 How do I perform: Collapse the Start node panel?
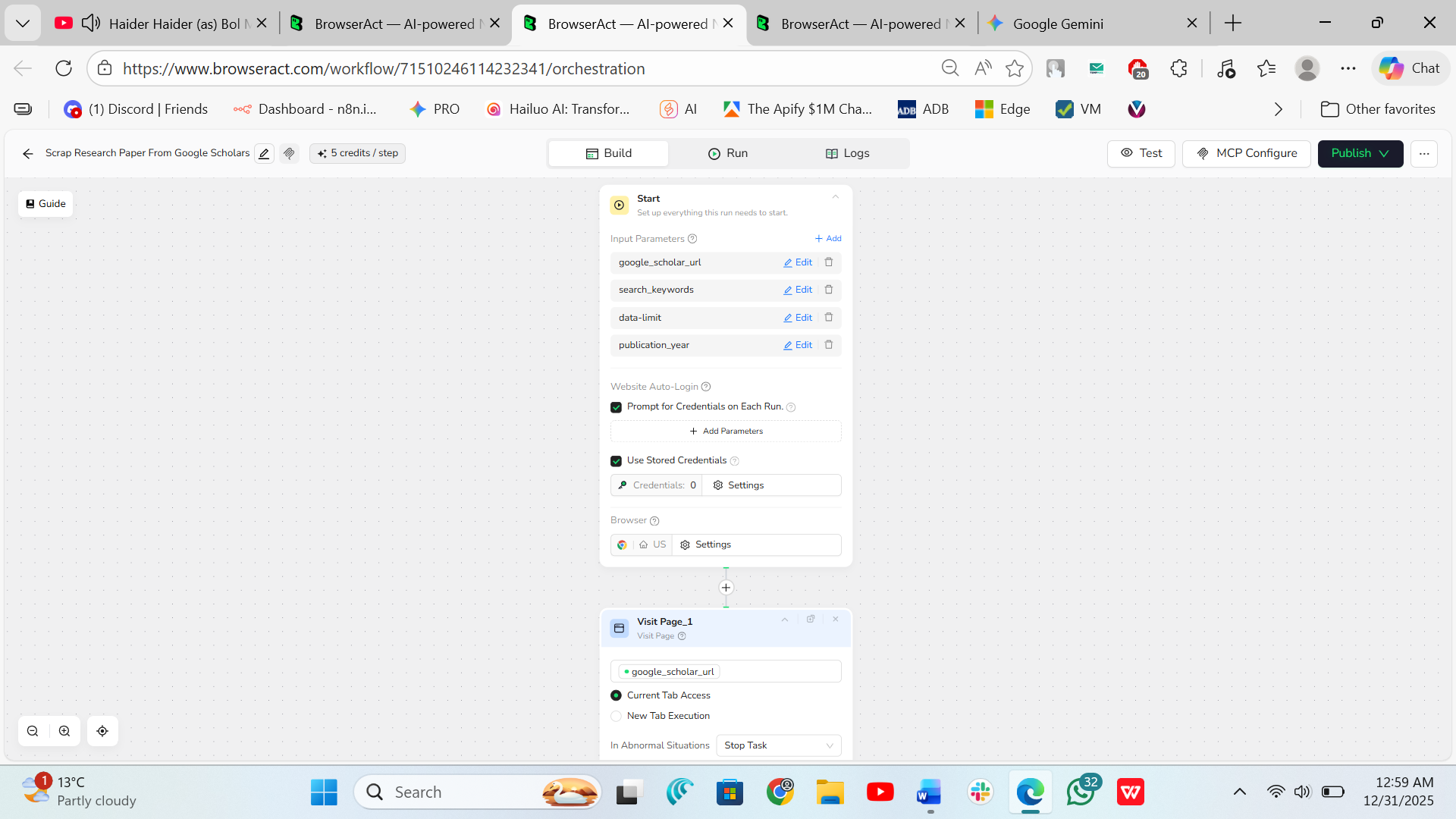click(x=835, y=197)
